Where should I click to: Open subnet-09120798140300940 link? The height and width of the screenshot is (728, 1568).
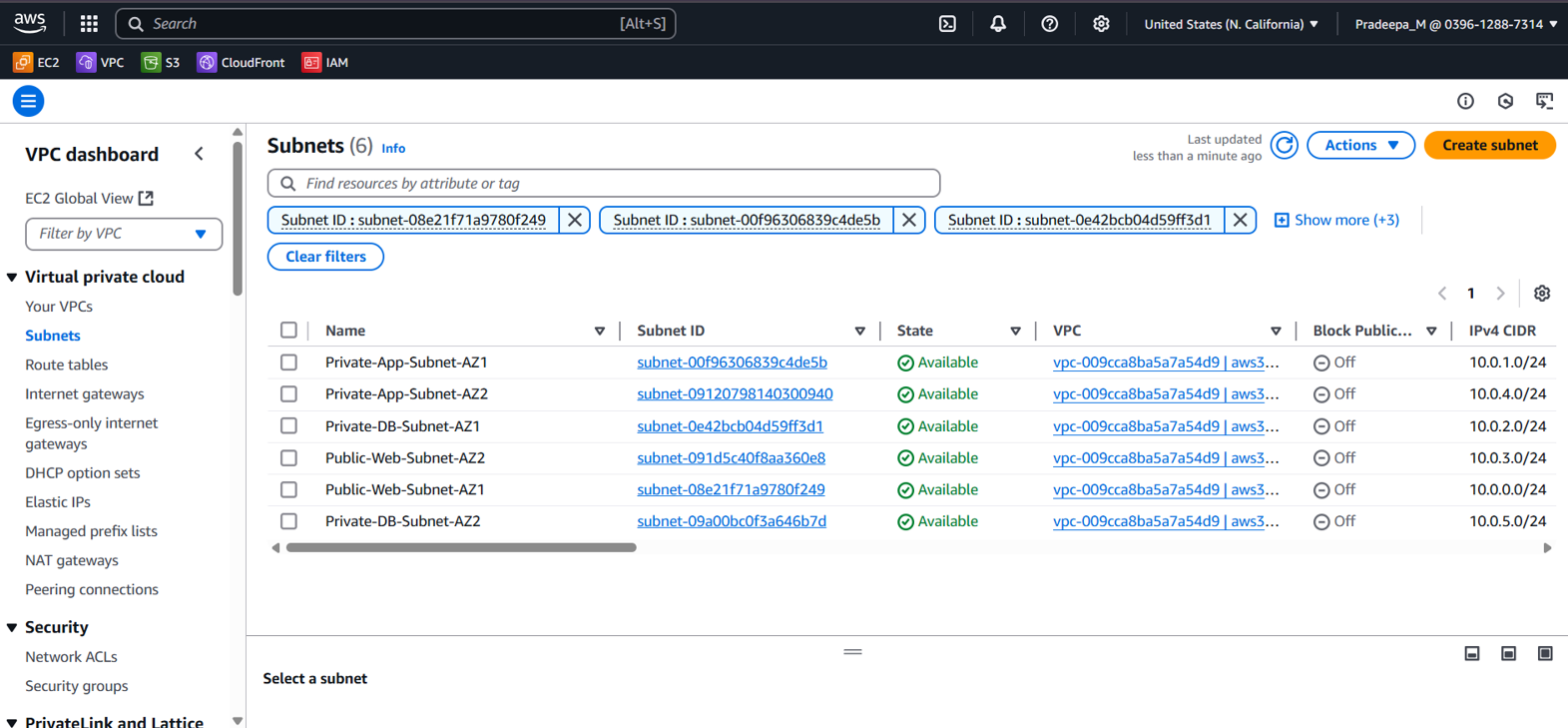(735, 394)
